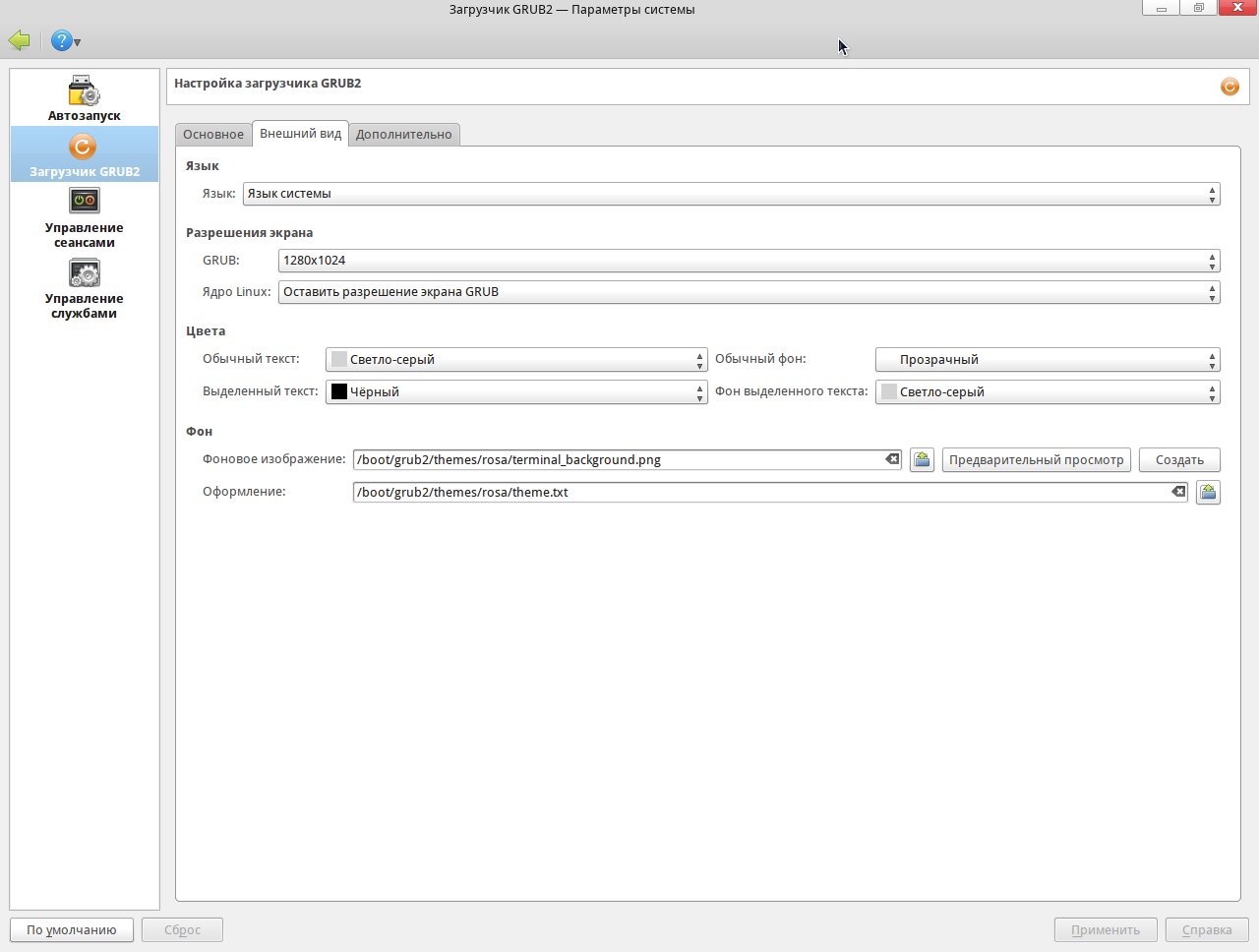
Task: Click Предварительный просмотр button
Action: [x=1036, y=459]
